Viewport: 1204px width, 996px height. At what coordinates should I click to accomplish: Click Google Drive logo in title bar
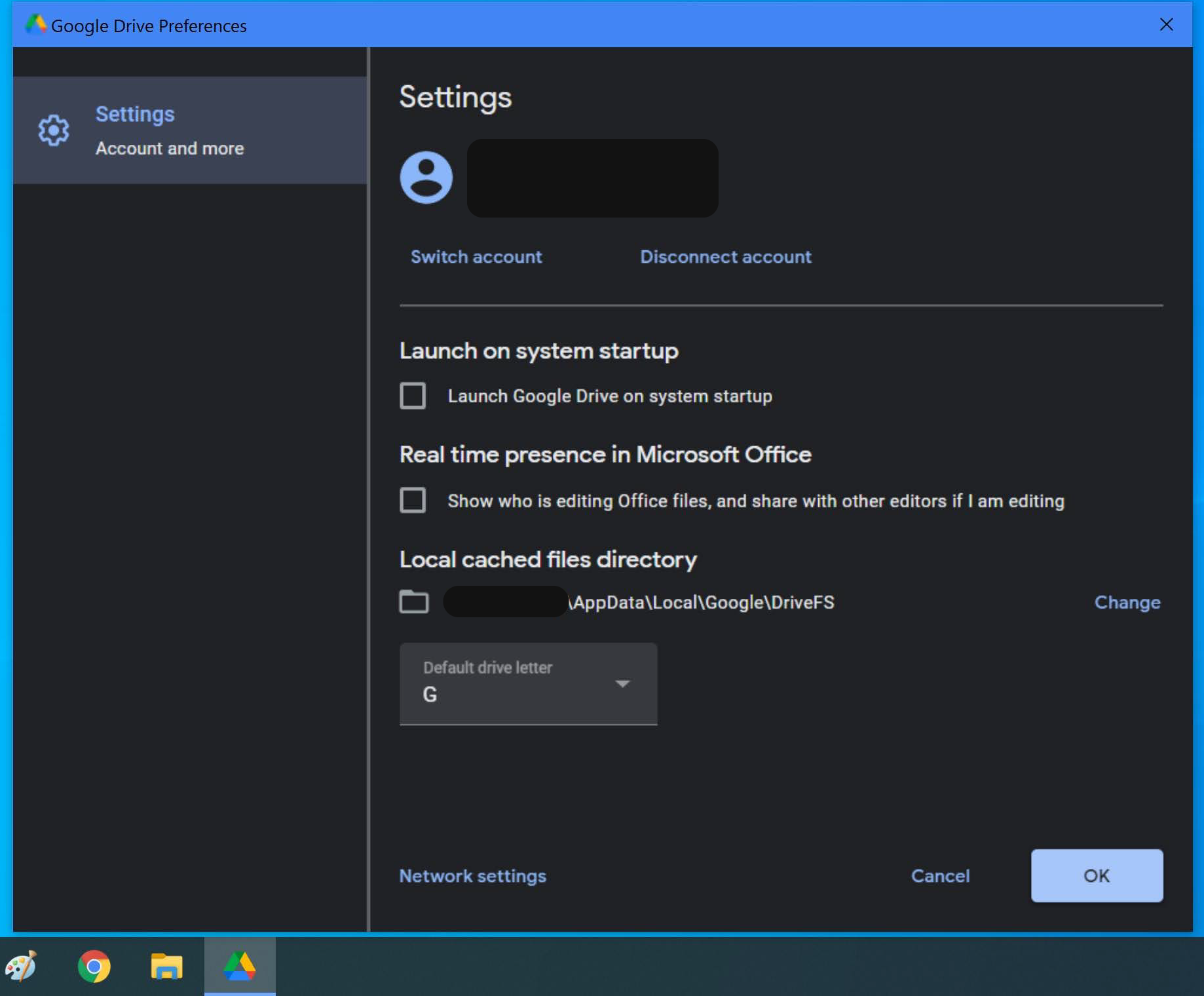point(35,24)
